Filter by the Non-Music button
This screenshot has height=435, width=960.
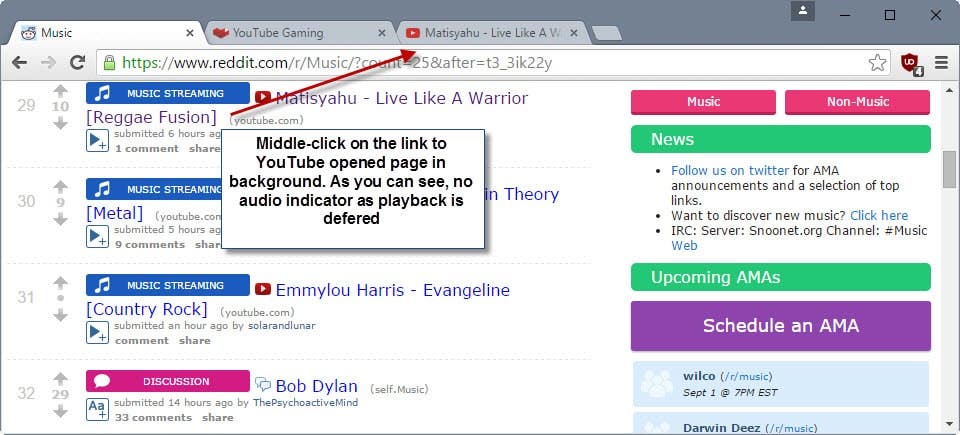[857, 102]
